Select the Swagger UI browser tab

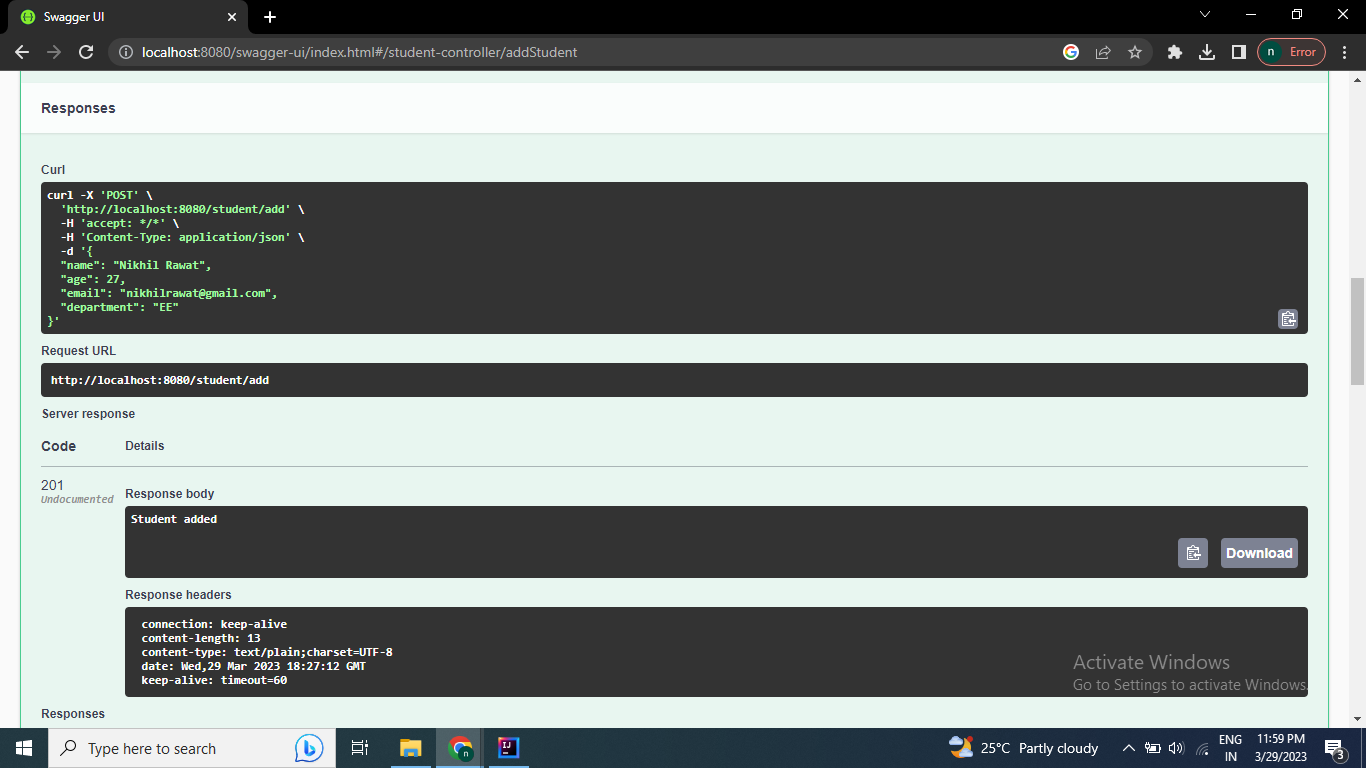(120, 17)
